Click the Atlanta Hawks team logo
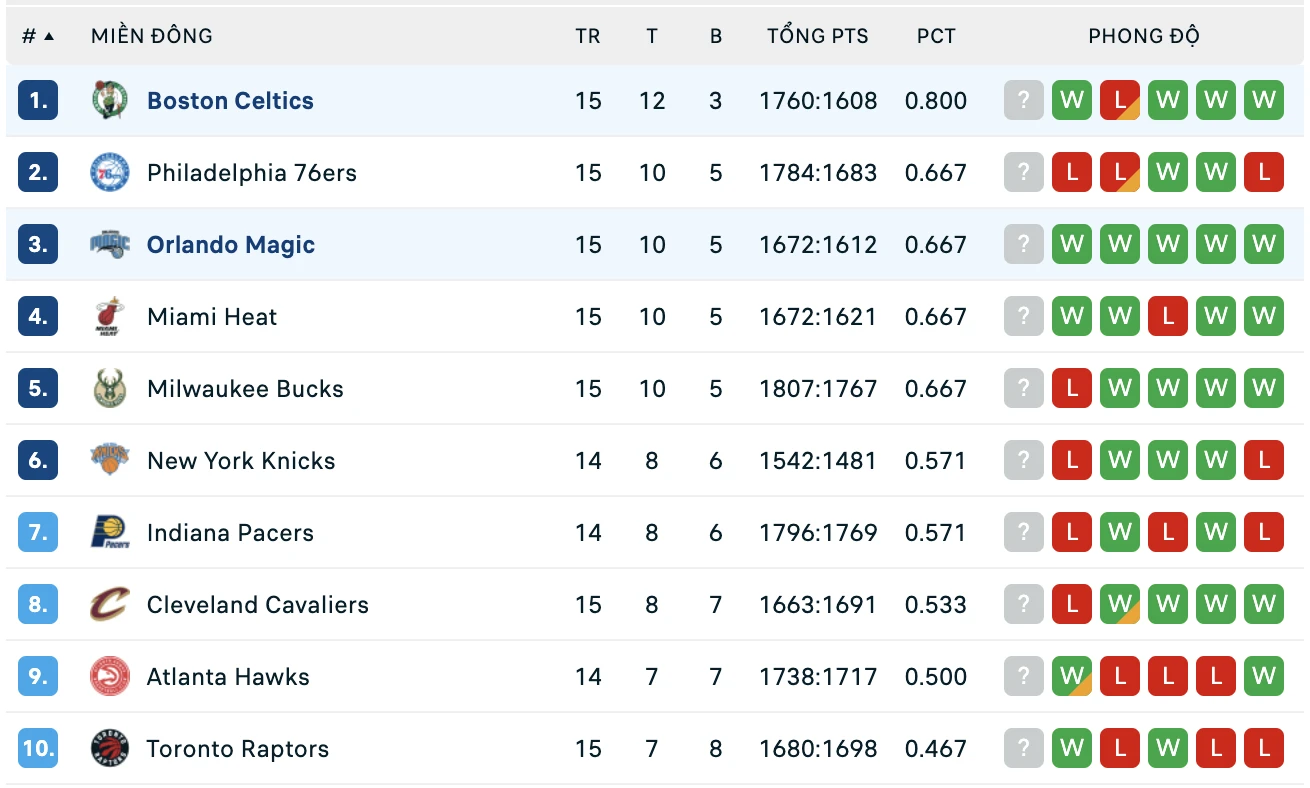 point(110,677)
